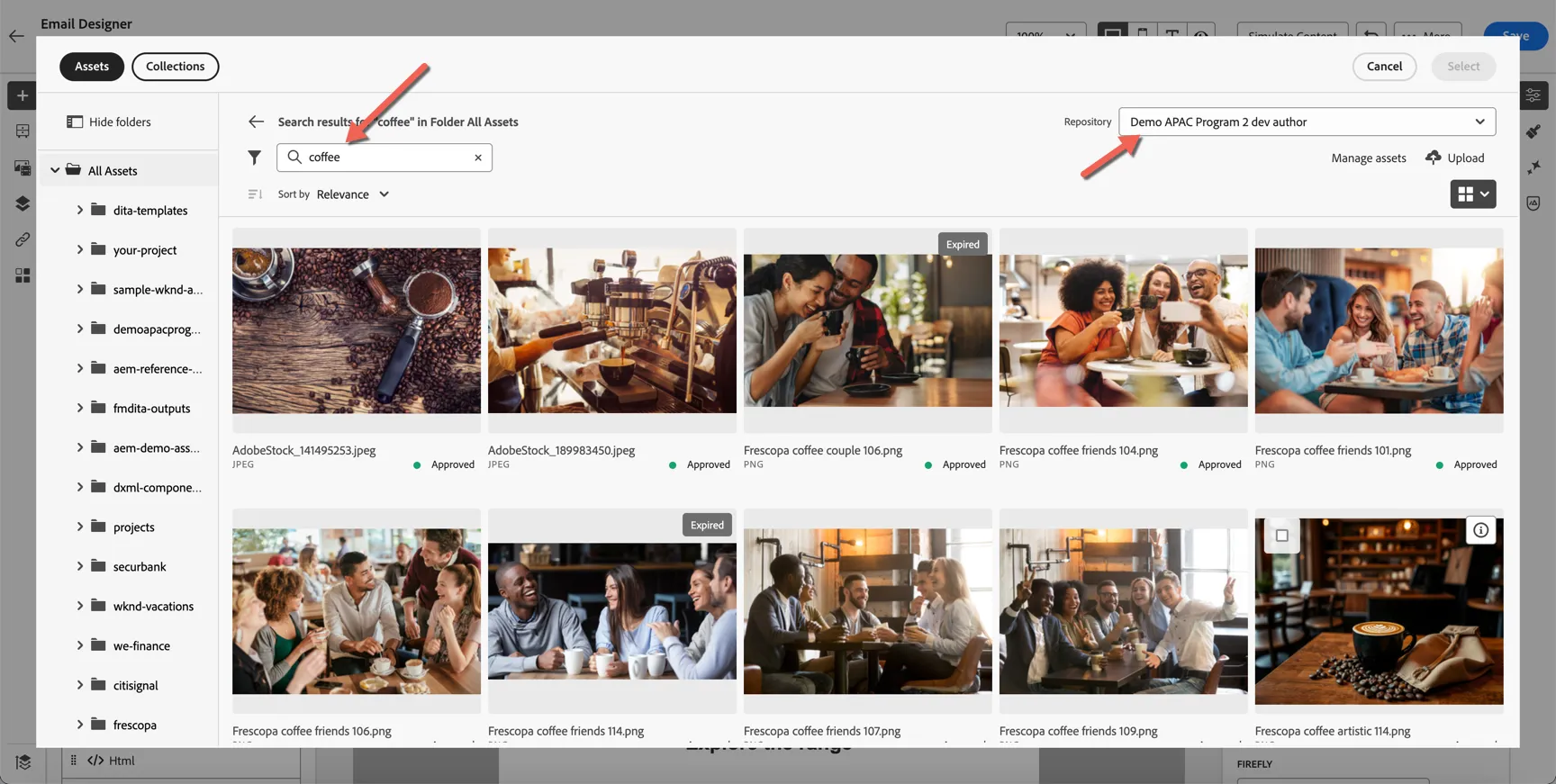
Task: Switch to the Assets tab
Action: point(92,67)
